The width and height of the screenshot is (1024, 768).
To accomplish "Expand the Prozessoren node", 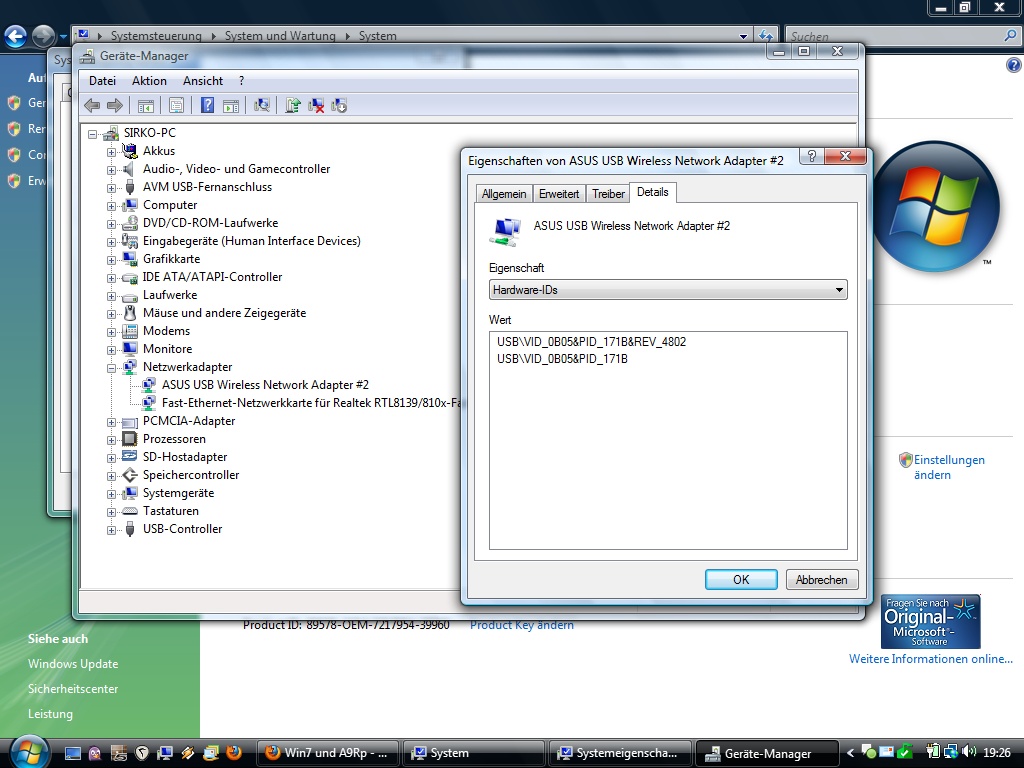I will 111,440.
